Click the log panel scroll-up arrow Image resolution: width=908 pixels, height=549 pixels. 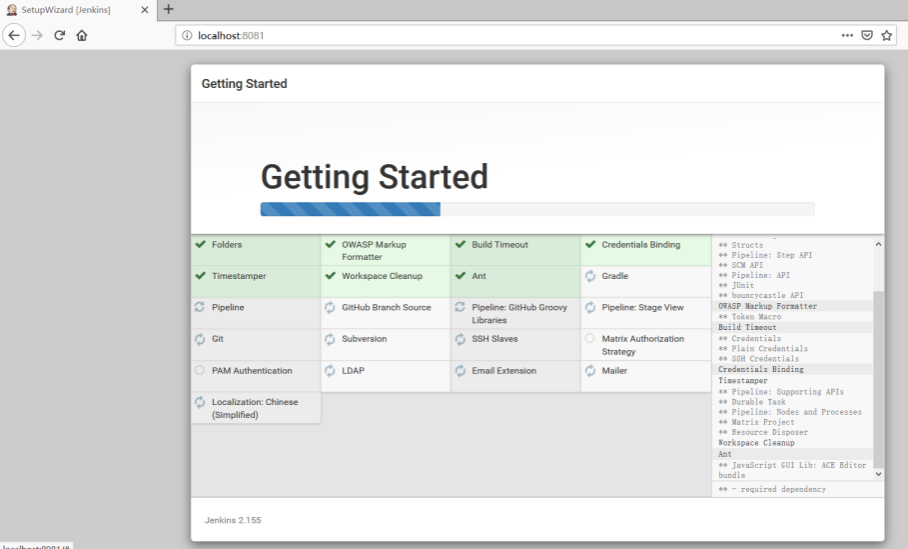coord(878,244)
